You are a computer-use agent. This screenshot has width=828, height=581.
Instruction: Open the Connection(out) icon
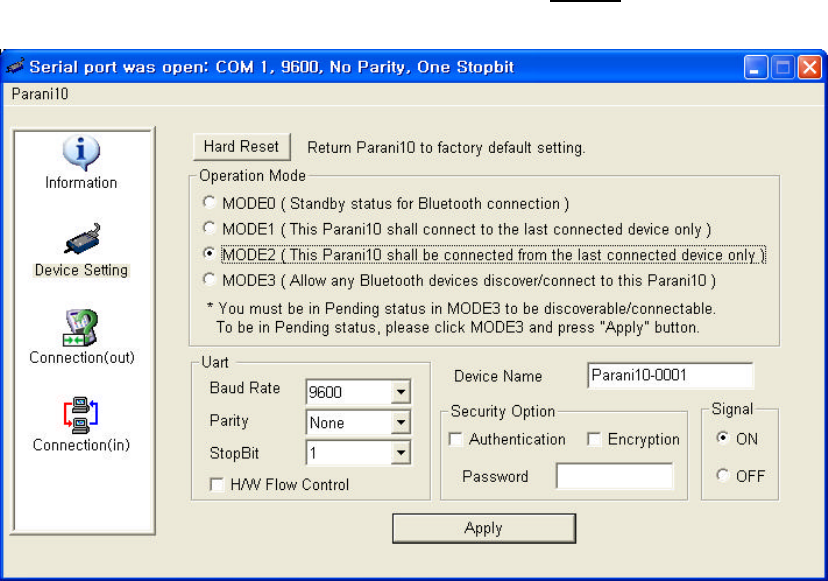click(x=81, y=327)
